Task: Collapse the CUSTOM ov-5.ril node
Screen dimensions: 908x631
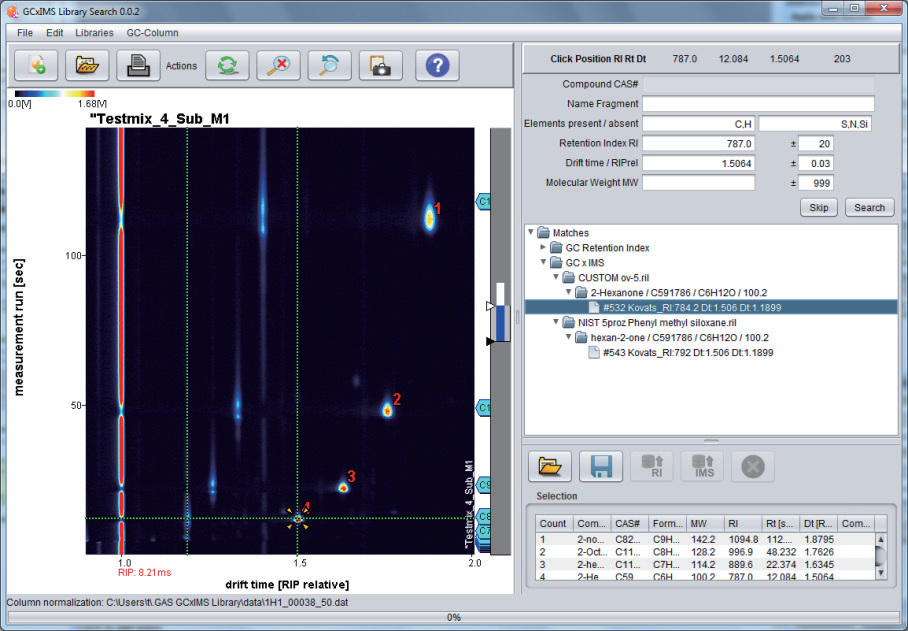Action: click(555, 277)
